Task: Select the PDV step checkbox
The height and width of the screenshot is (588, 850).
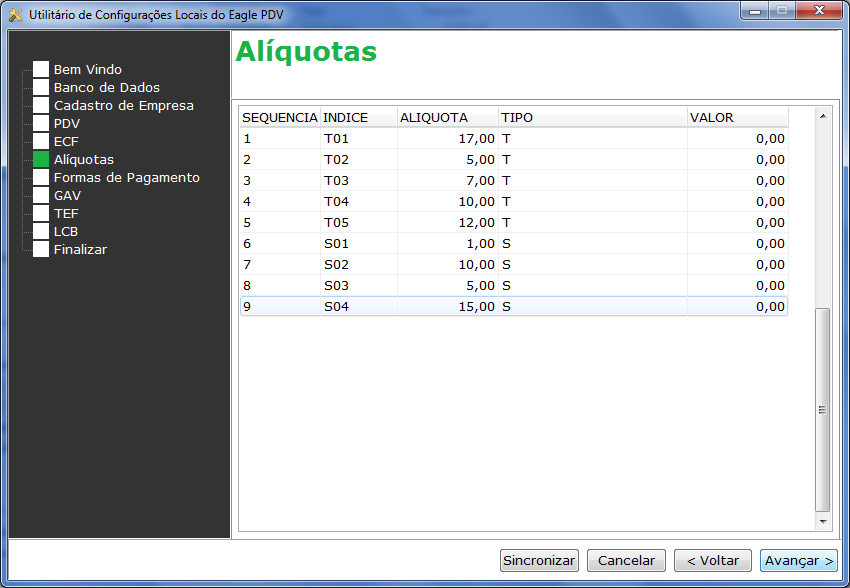Action: pyautogui.click(x=41, y=123)
